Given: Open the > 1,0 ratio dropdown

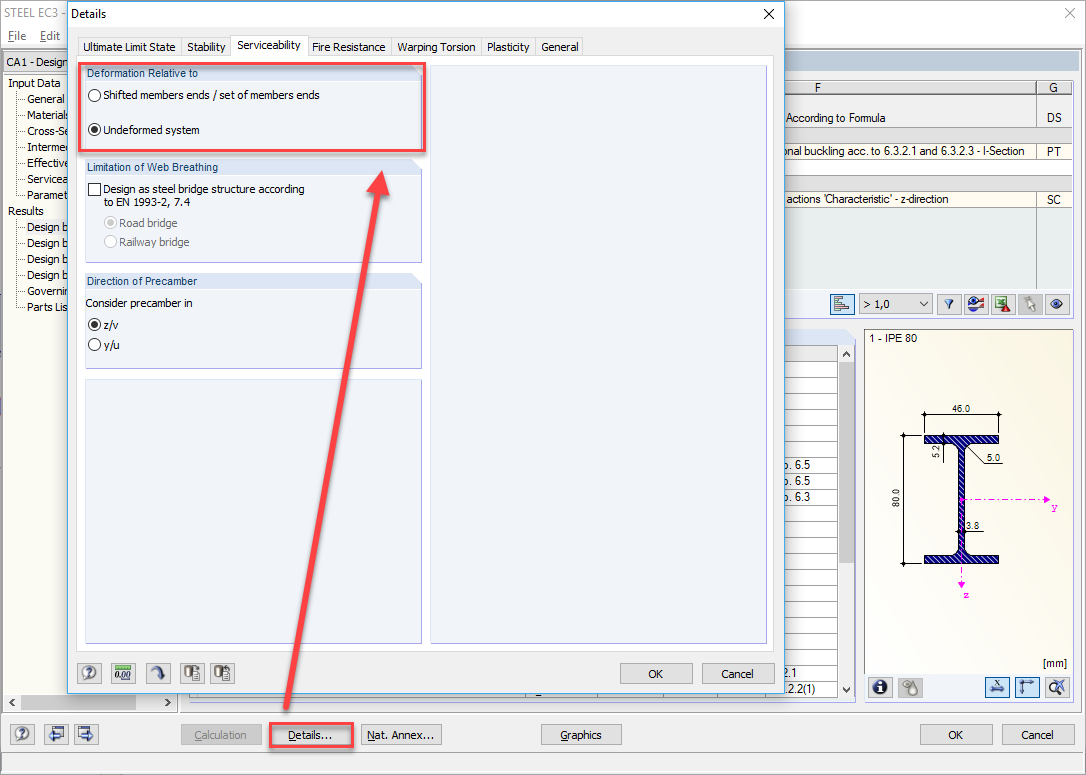Looking at the screenshot, I should click(896, 304).
